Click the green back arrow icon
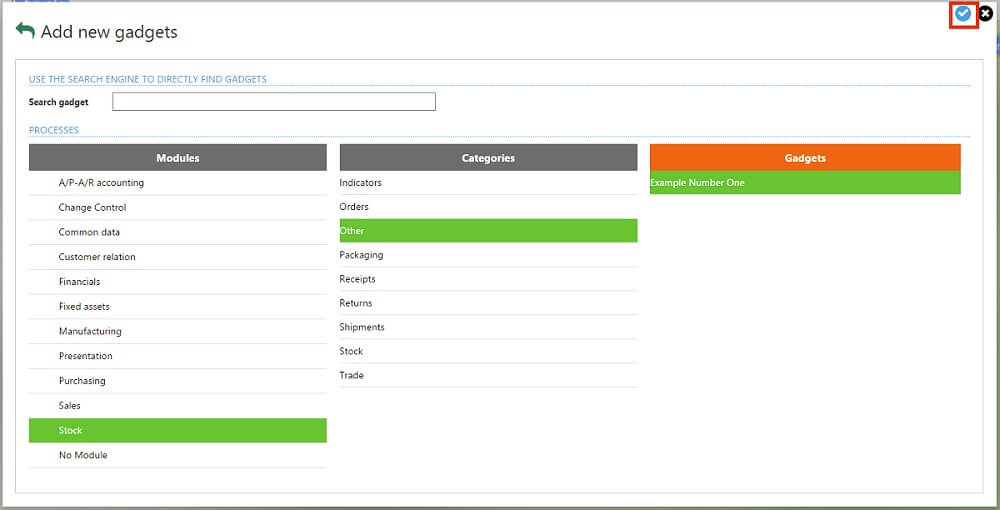Image resolution: width=1000 pixels, height=510 pixels. (x=25, y=31)
